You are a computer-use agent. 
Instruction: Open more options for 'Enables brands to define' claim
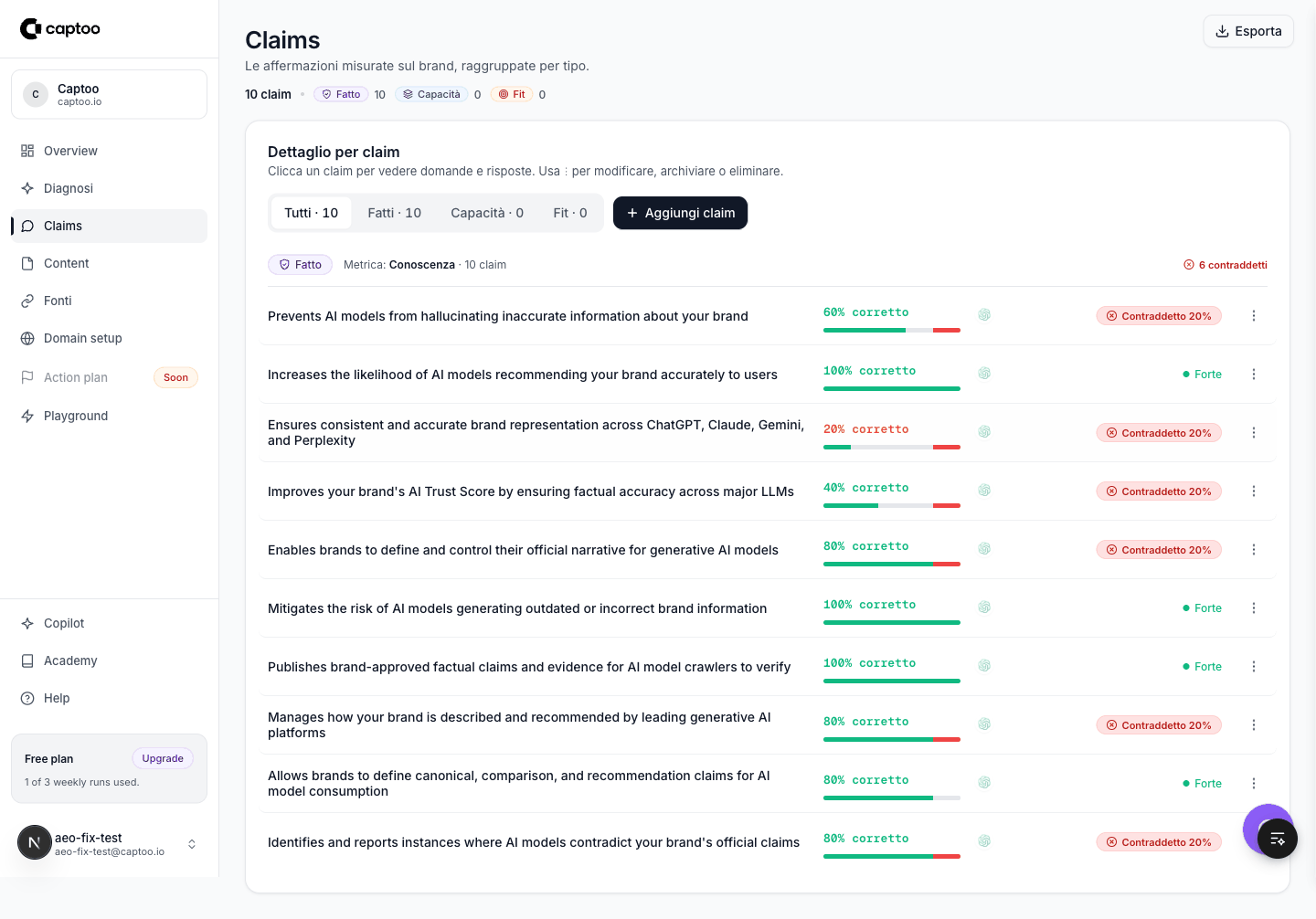tap(1254, 550)
